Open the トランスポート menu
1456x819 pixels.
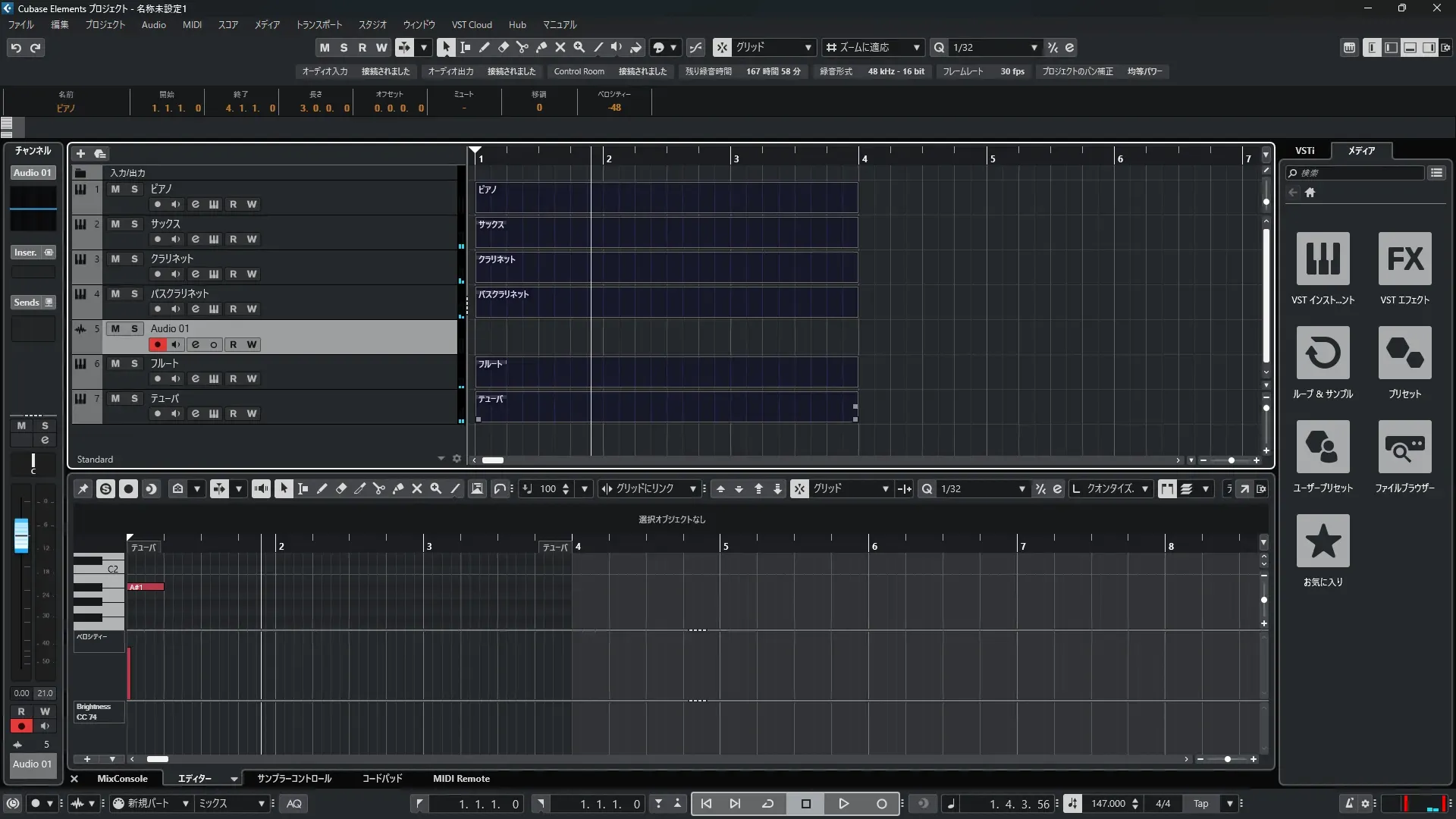318,24
